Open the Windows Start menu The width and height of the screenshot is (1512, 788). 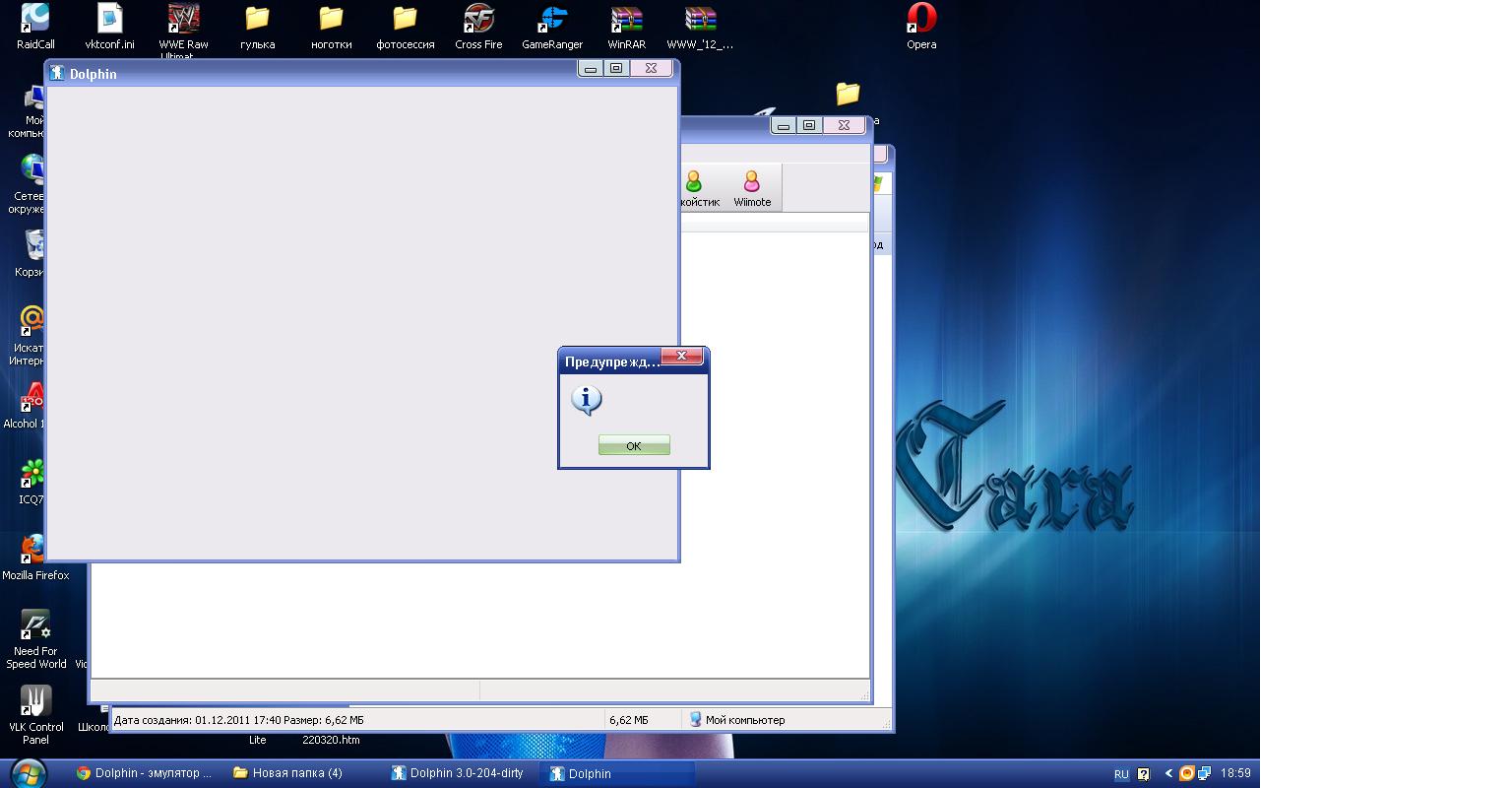click(x=28, y=772)
